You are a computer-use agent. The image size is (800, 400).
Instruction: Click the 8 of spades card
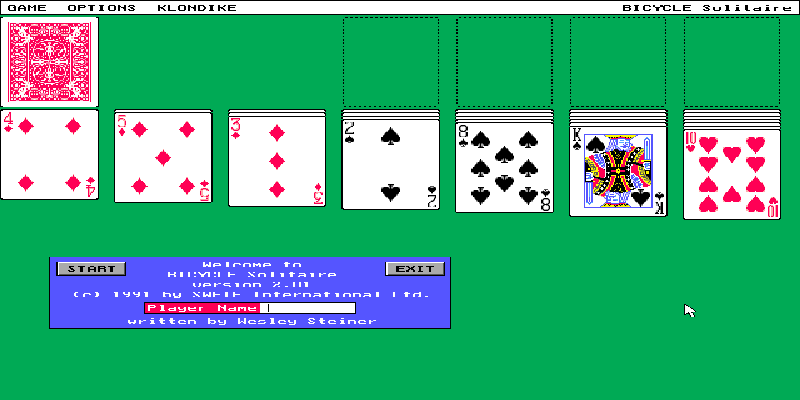[504, 166]
